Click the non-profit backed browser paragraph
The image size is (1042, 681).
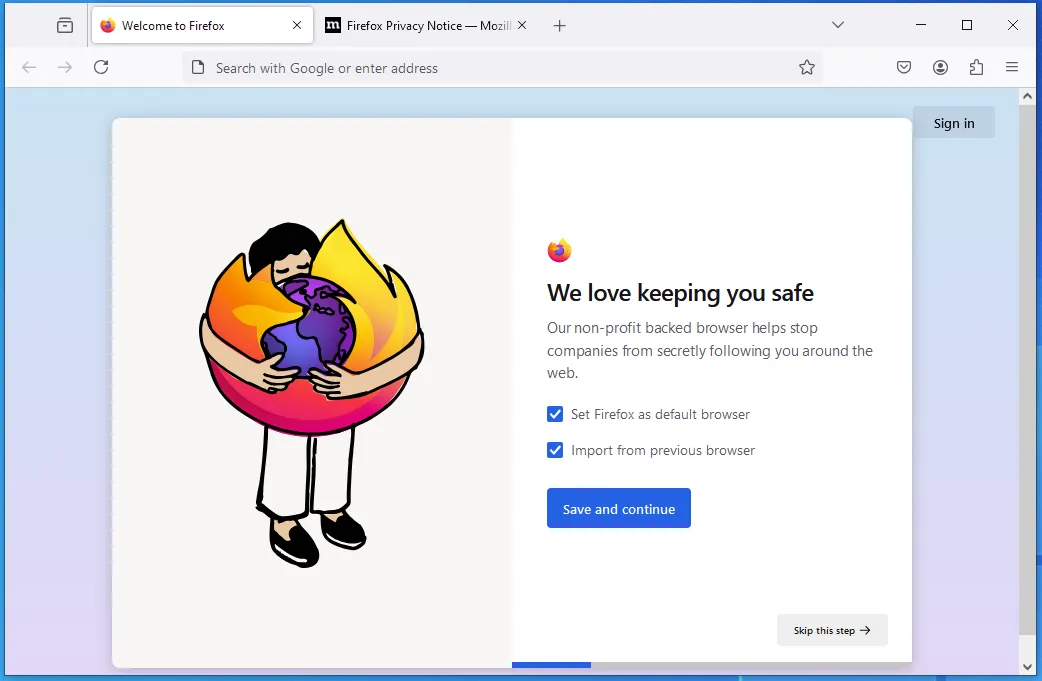coord(710,350)
